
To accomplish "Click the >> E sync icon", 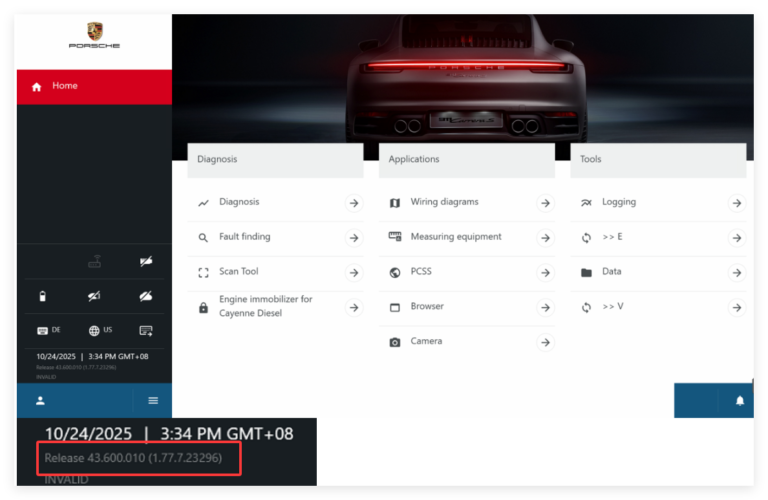I will tap(586, 238).
